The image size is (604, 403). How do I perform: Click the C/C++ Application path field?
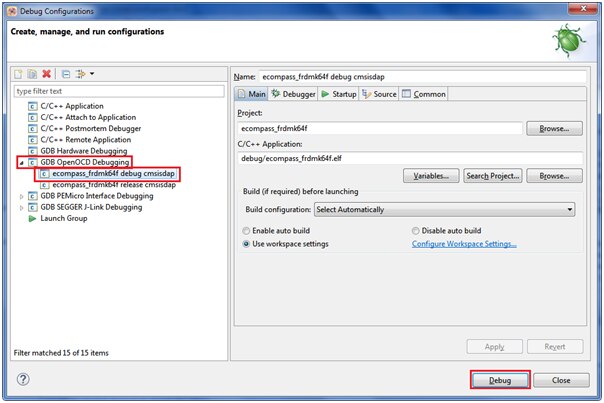point(410,158)
